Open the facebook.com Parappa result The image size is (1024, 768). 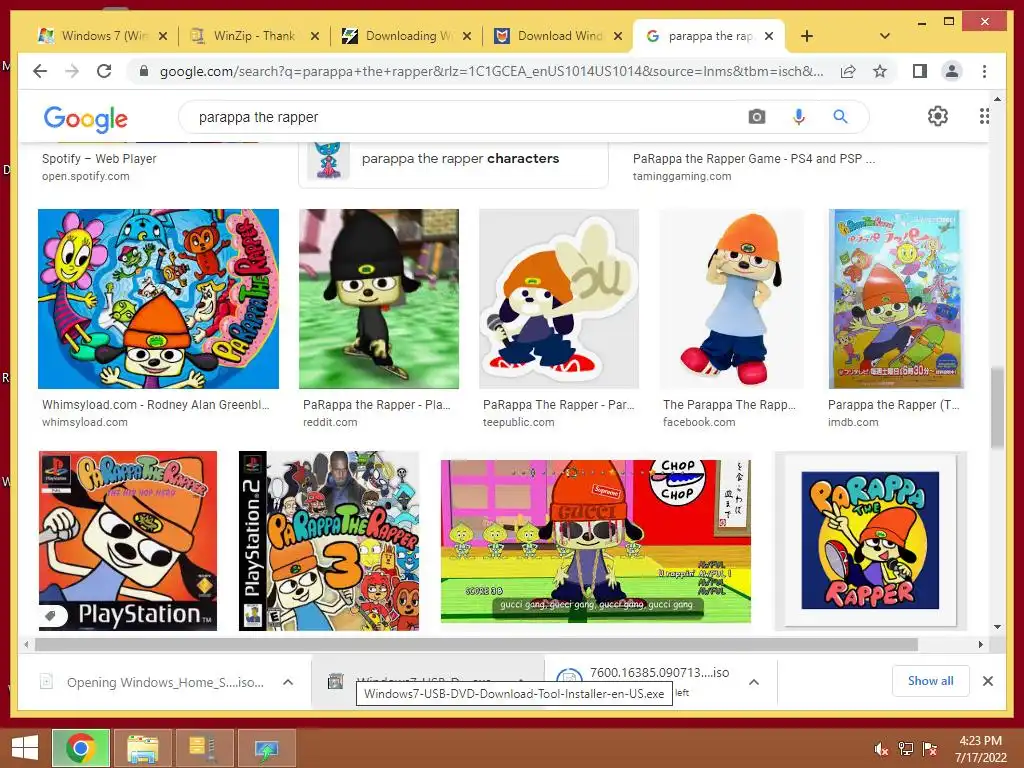[729, 405]
